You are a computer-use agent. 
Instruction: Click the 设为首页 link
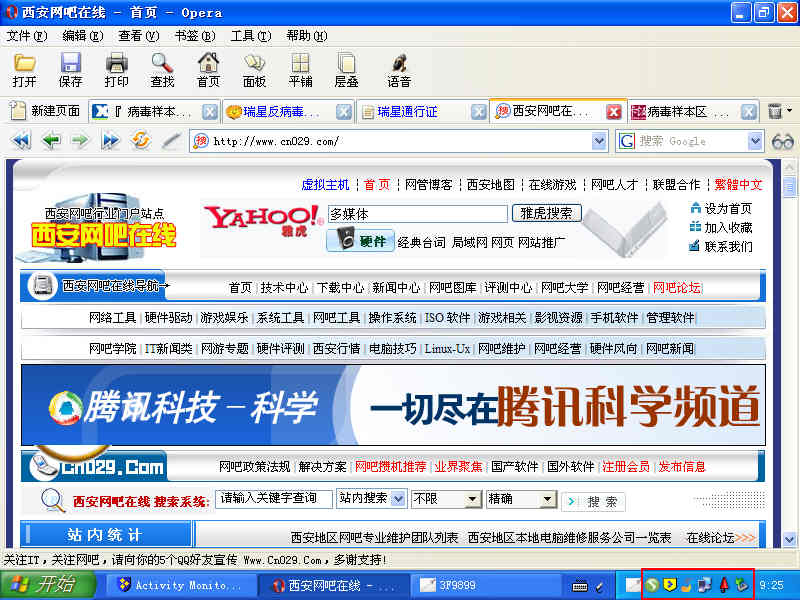coord(728,209)
